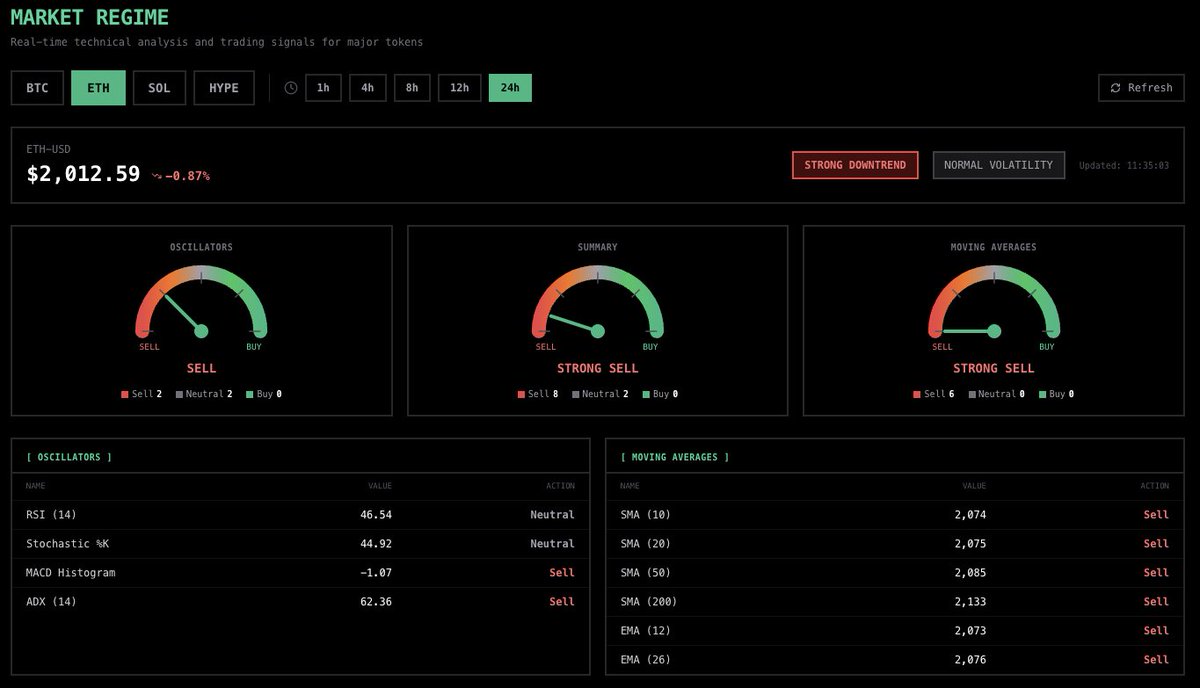1200x688 pixels.
Task: Click the Sell action for SMA (200)
Action: point(1156,602)
